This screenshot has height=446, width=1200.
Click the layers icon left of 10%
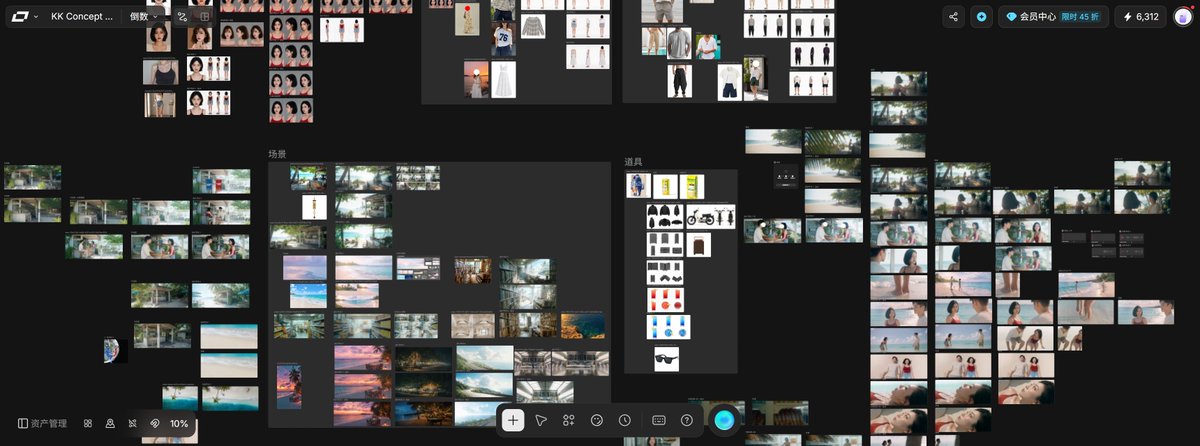(x=155, y=423)
